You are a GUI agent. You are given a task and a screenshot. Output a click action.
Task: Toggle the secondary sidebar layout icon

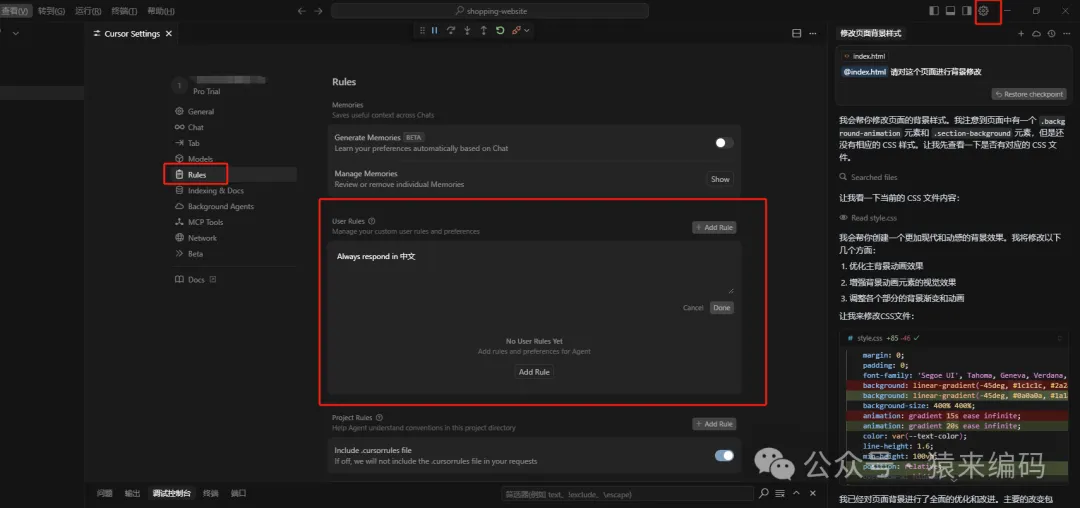coord(967,11)
